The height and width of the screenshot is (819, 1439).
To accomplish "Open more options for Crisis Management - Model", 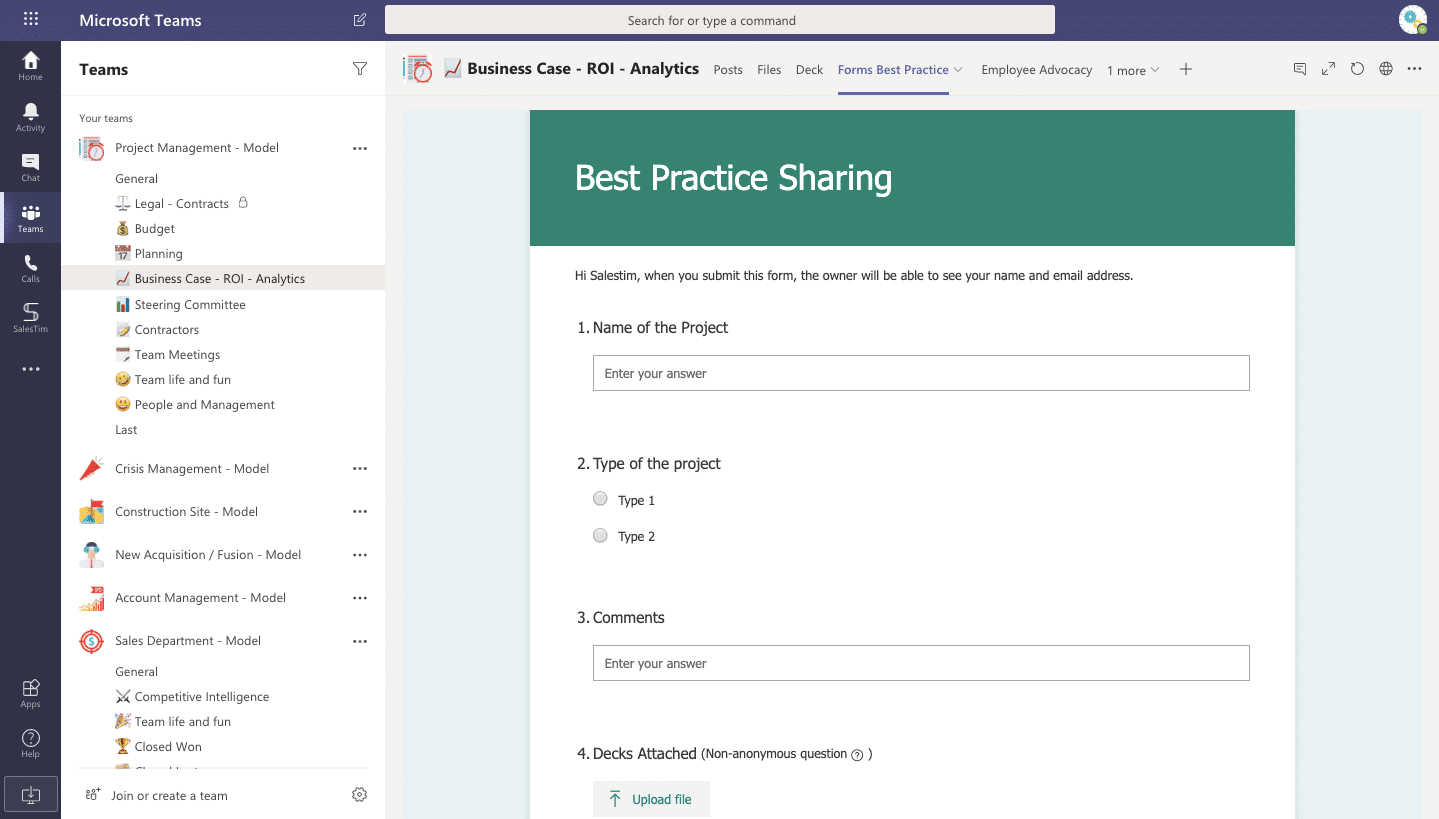I will [x=360, y=469].
